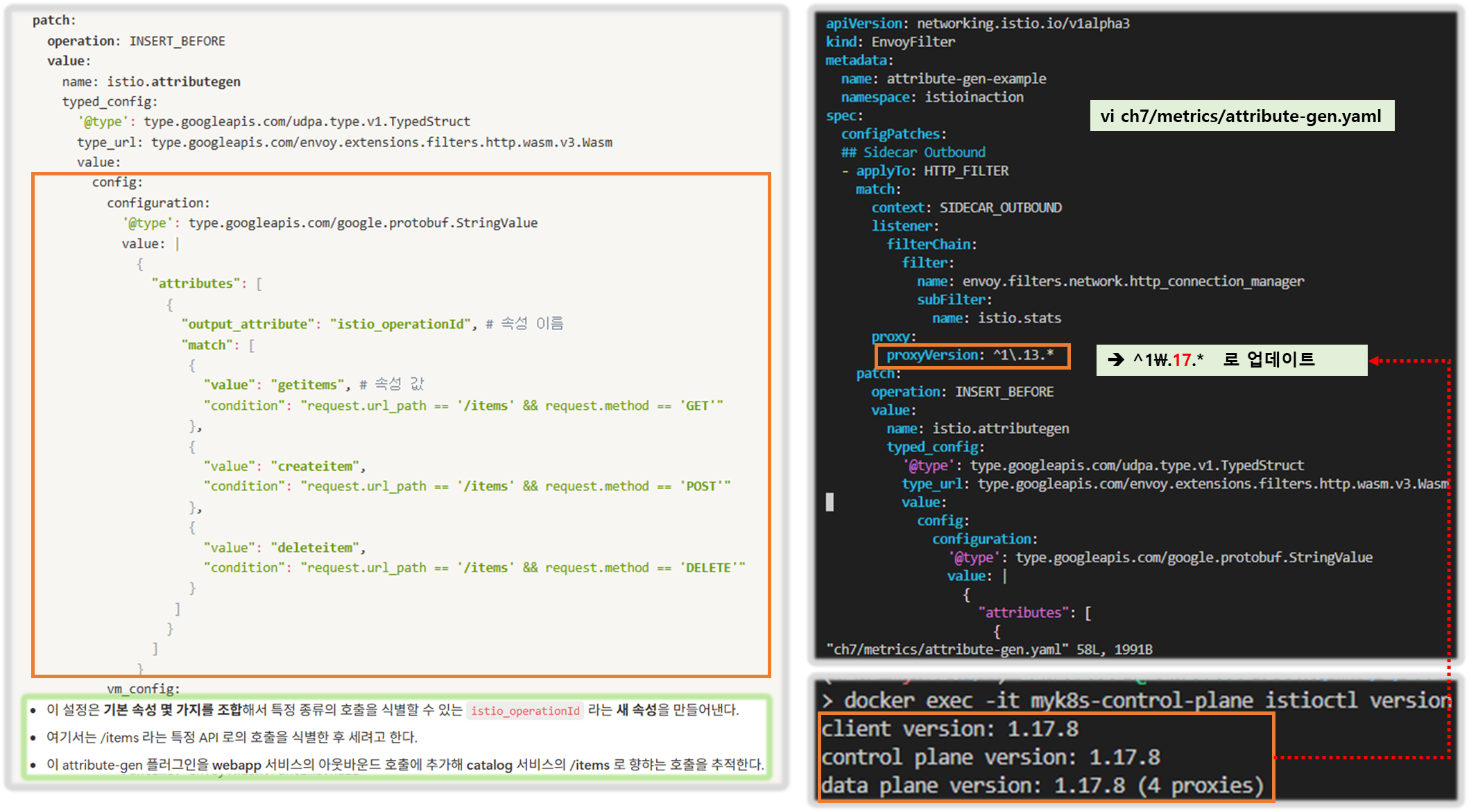Click the 'operation: INSERT_BEFORE' line in the left panel
This screenshot has width=1469, height=812.
click(136, 41)
